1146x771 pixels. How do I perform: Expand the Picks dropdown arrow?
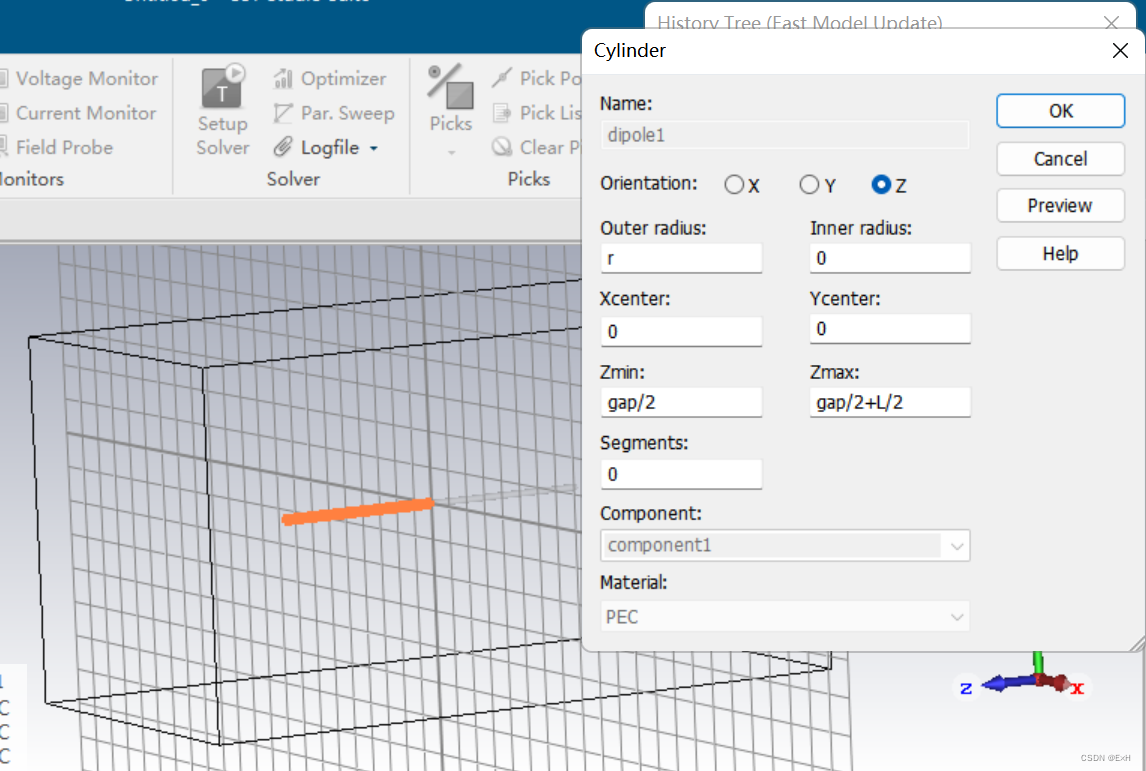[451, 152]
